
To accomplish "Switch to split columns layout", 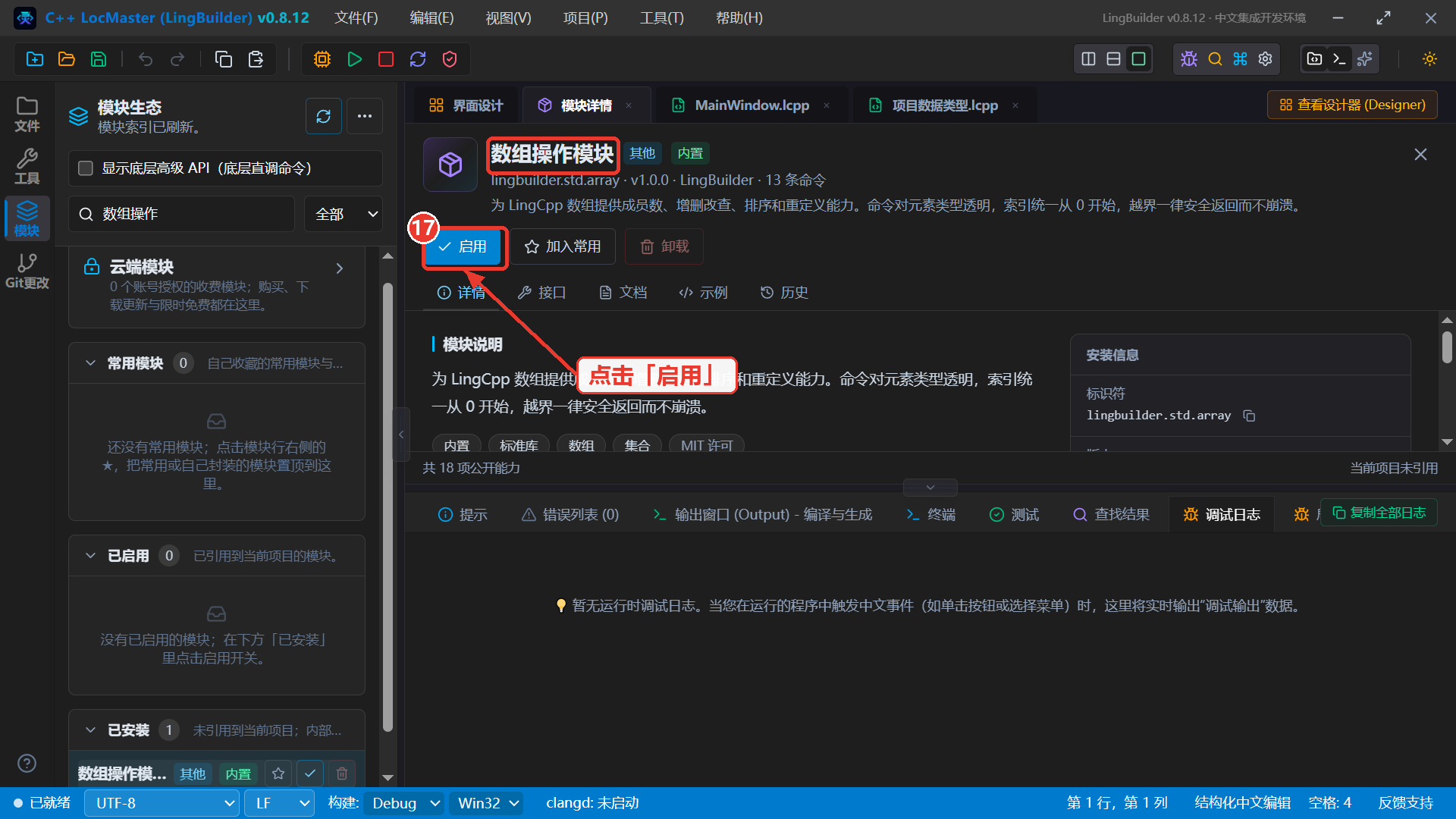I will [x=1088, y=59].
